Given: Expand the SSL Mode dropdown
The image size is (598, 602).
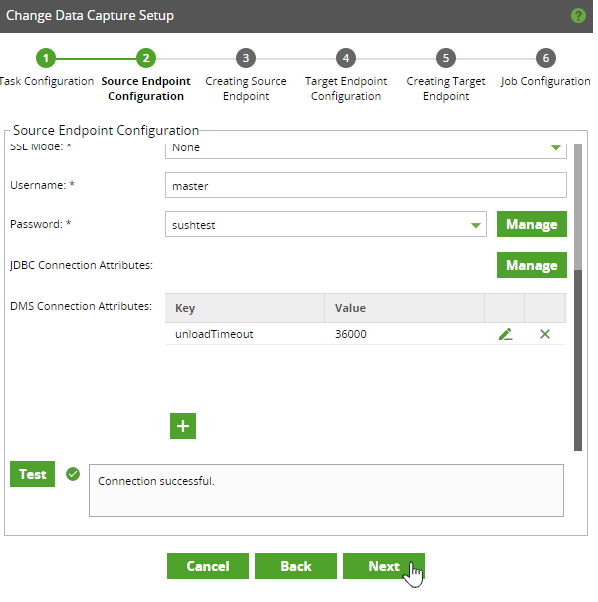Looking at the screenshot, I should click(x=366, y=150).
